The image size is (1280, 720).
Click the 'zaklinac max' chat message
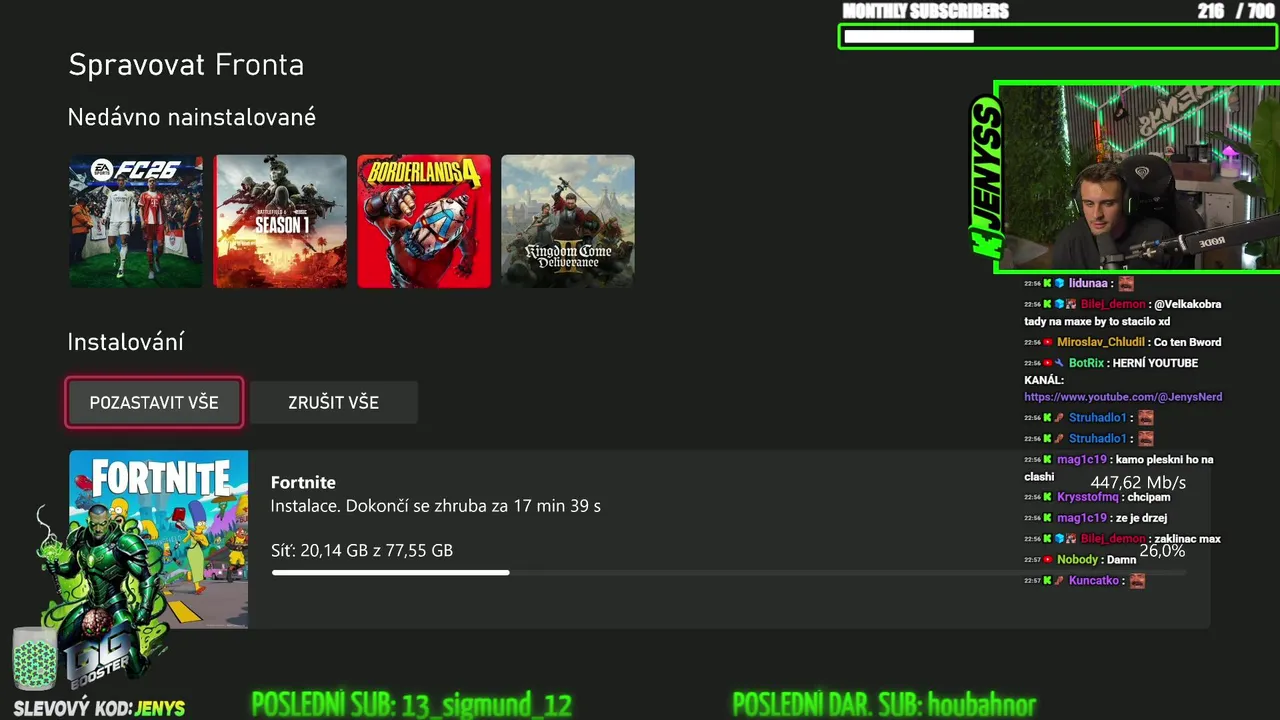(1188, 539)
